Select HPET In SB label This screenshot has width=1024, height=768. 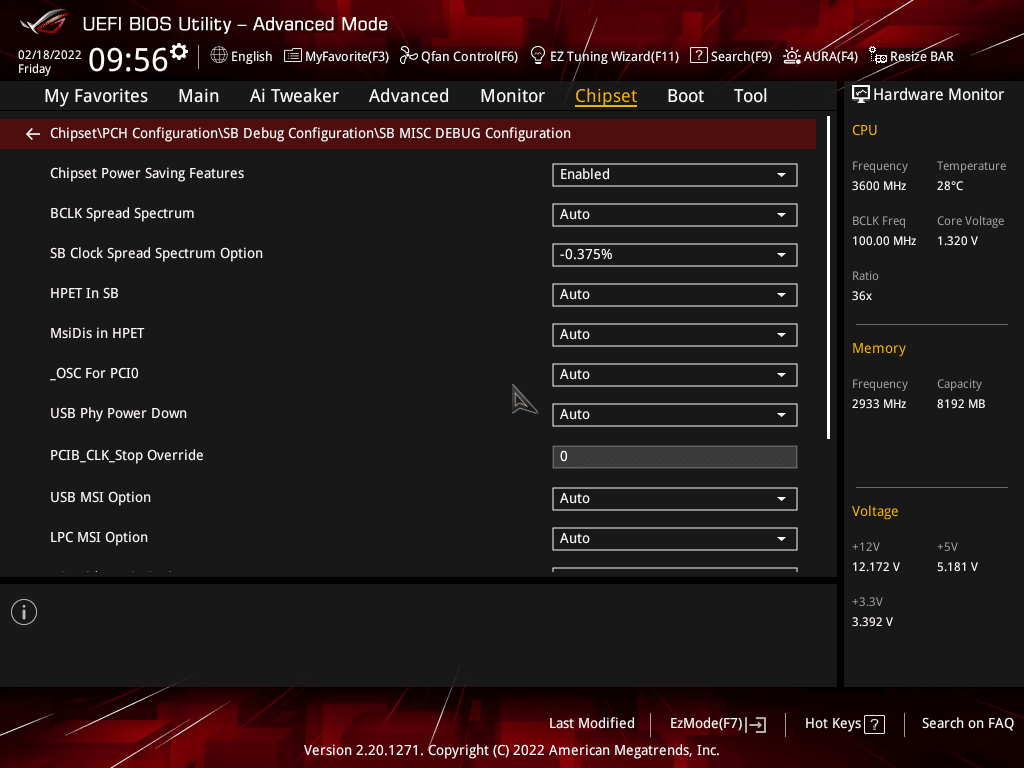(x=84, y=293)
